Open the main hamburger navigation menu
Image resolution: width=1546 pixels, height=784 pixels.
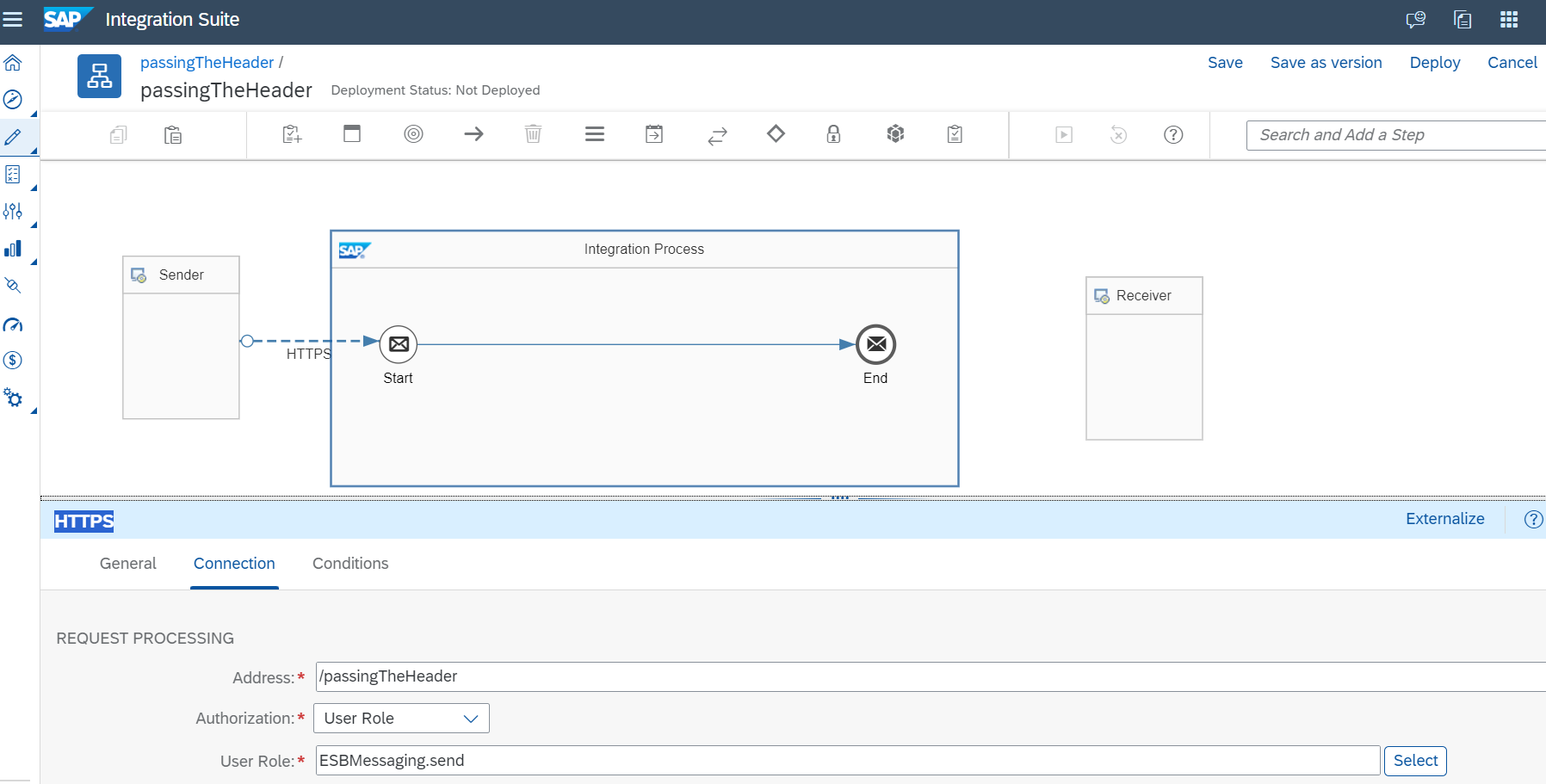pyautogui.click(x=13, y=19)
